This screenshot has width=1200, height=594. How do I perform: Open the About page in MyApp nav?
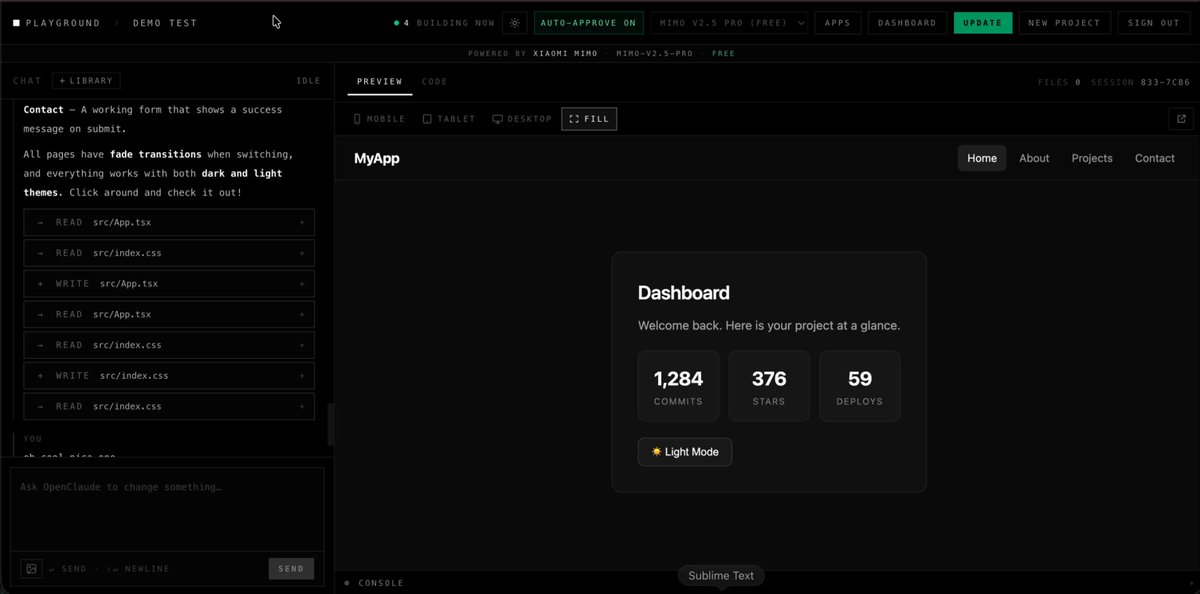(1034, 158)
